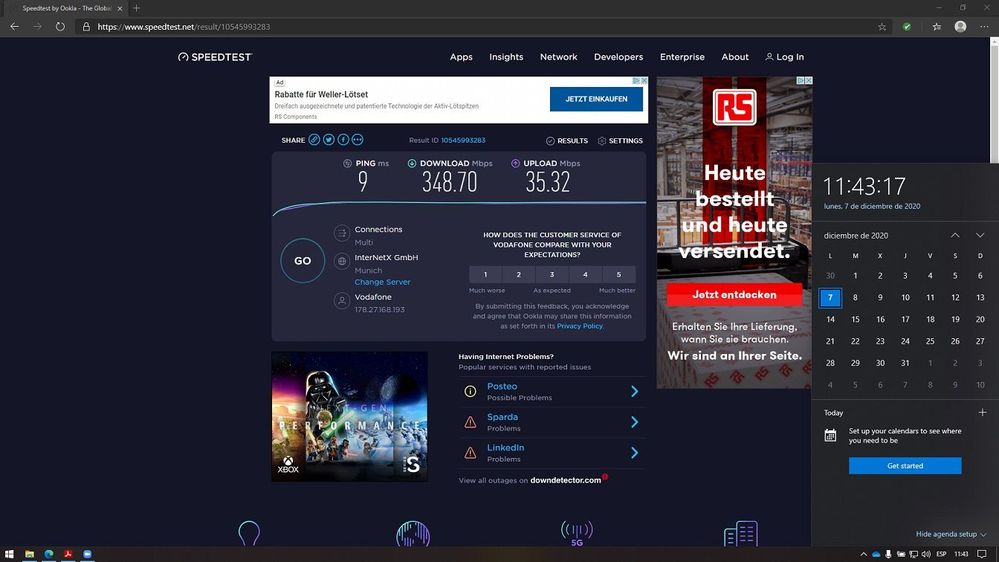
Task: Open Windows Start menu
Action: [9, 554]
